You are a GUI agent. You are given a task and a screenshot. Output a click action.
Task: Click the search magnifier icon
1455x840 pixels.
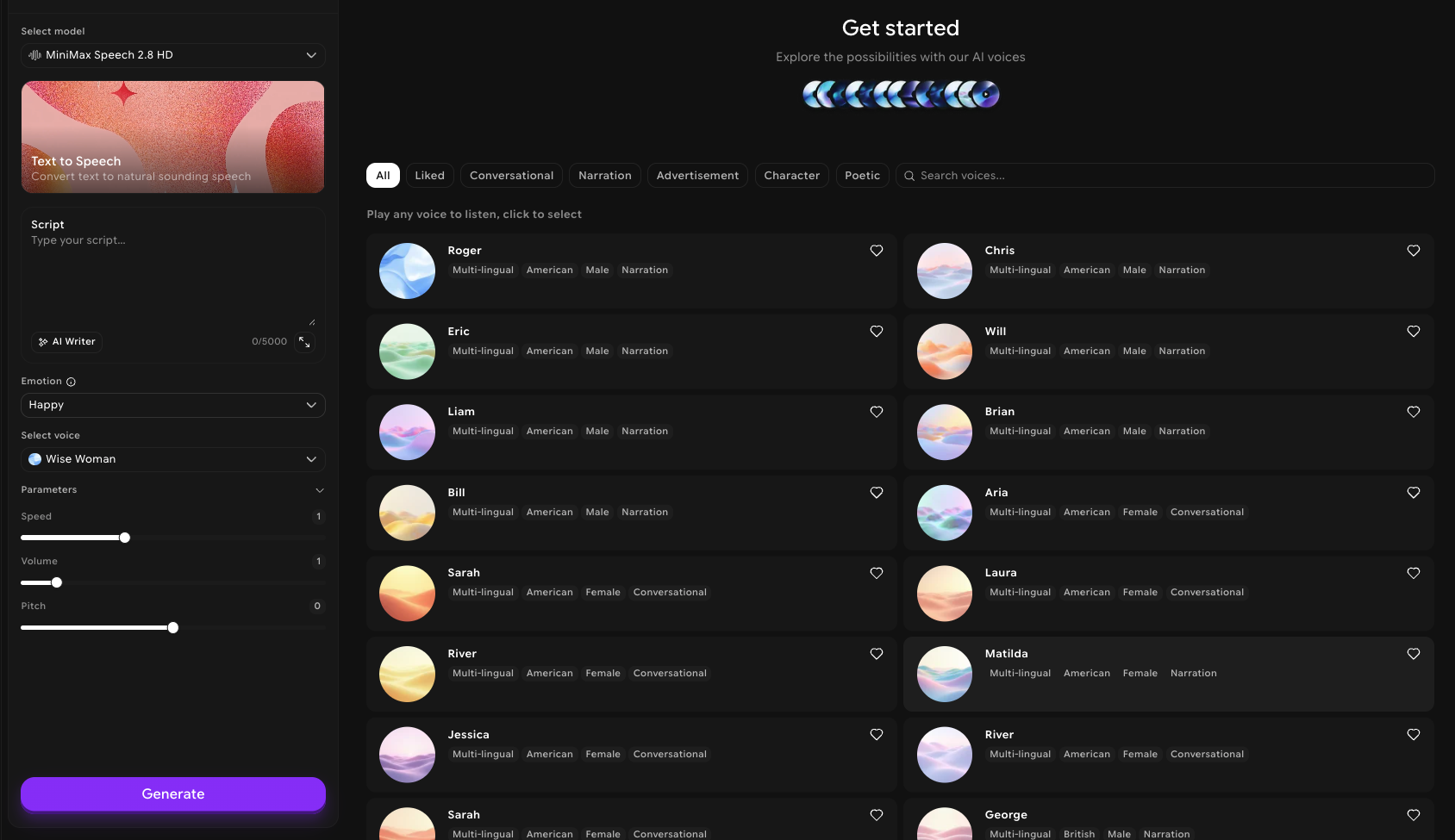coord(909,176)
